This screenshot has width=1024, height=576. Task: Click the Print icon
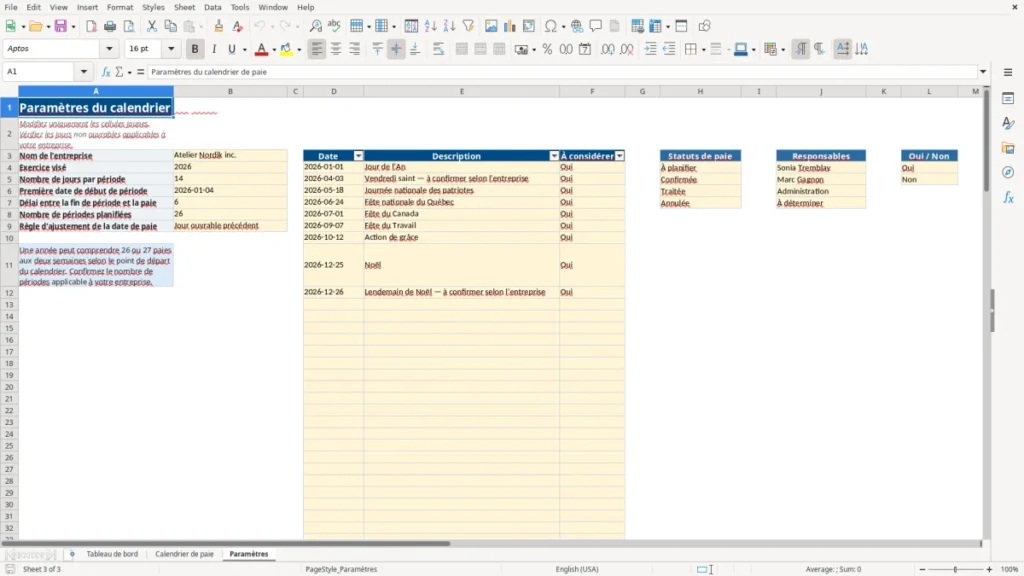[110, 26]
